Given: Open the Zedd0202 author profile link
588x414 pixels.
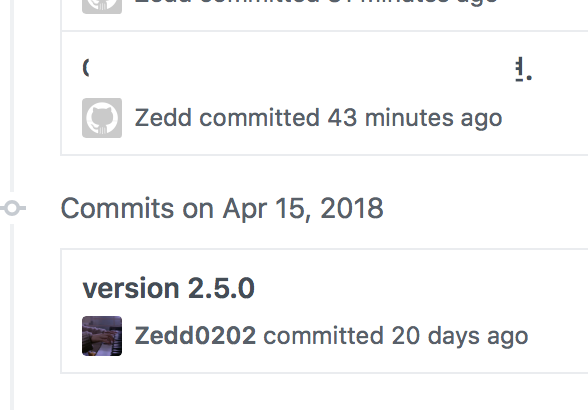Looking at the screenshot, I should 195,336.
